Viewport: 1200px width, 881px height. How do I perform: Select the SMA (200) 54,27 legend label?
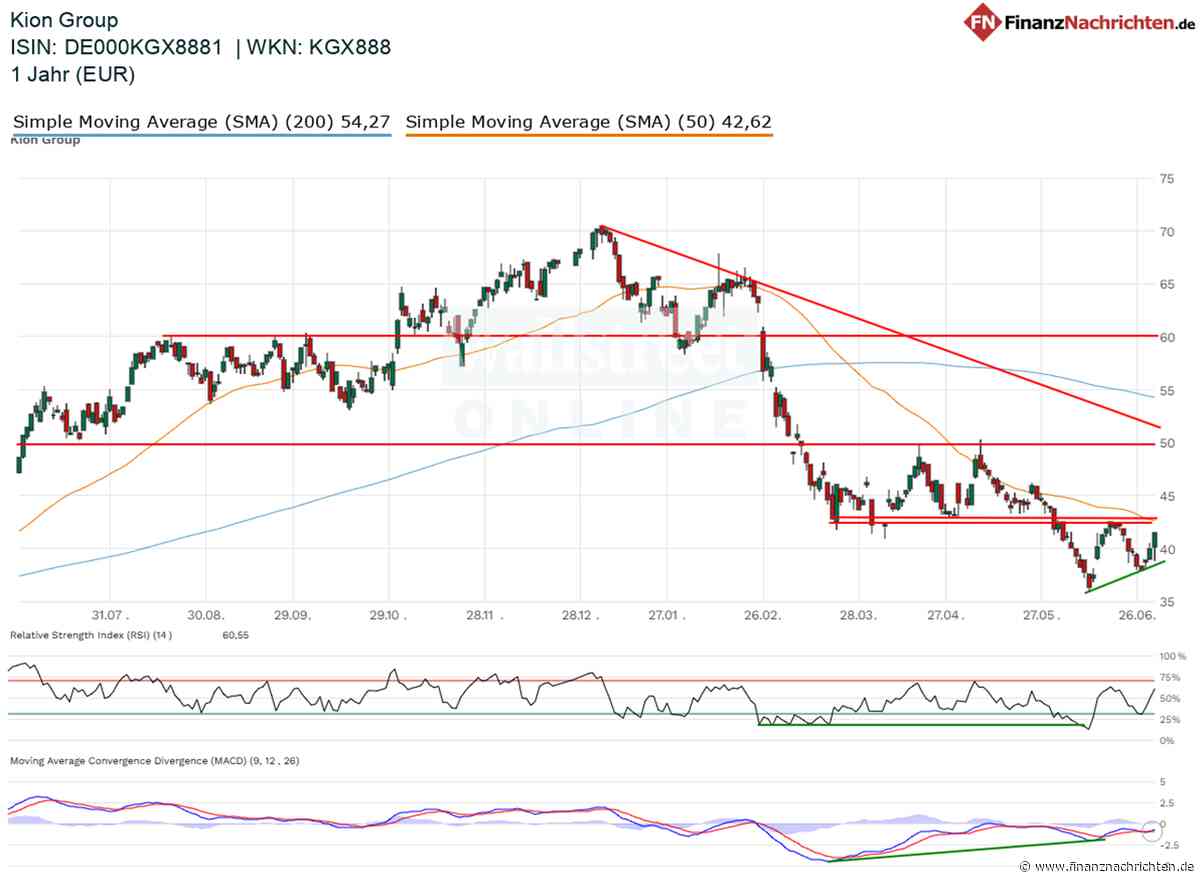200,122
